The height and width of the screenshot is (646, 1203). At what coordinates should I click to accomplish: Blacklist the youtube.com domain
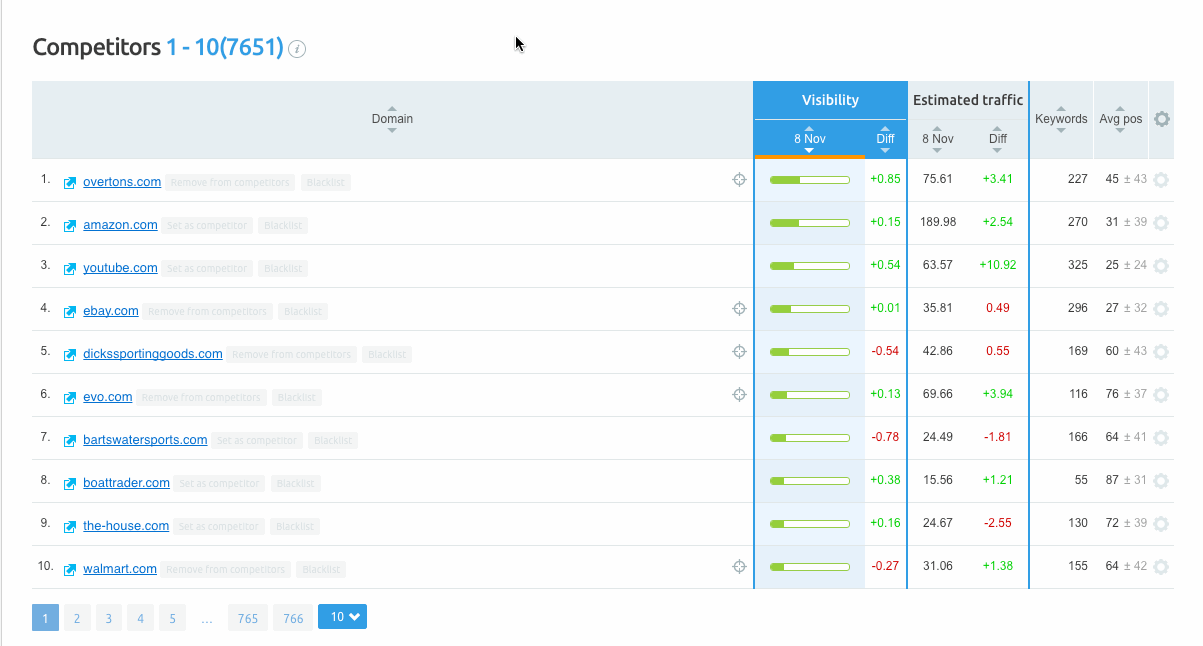point(282,267)
